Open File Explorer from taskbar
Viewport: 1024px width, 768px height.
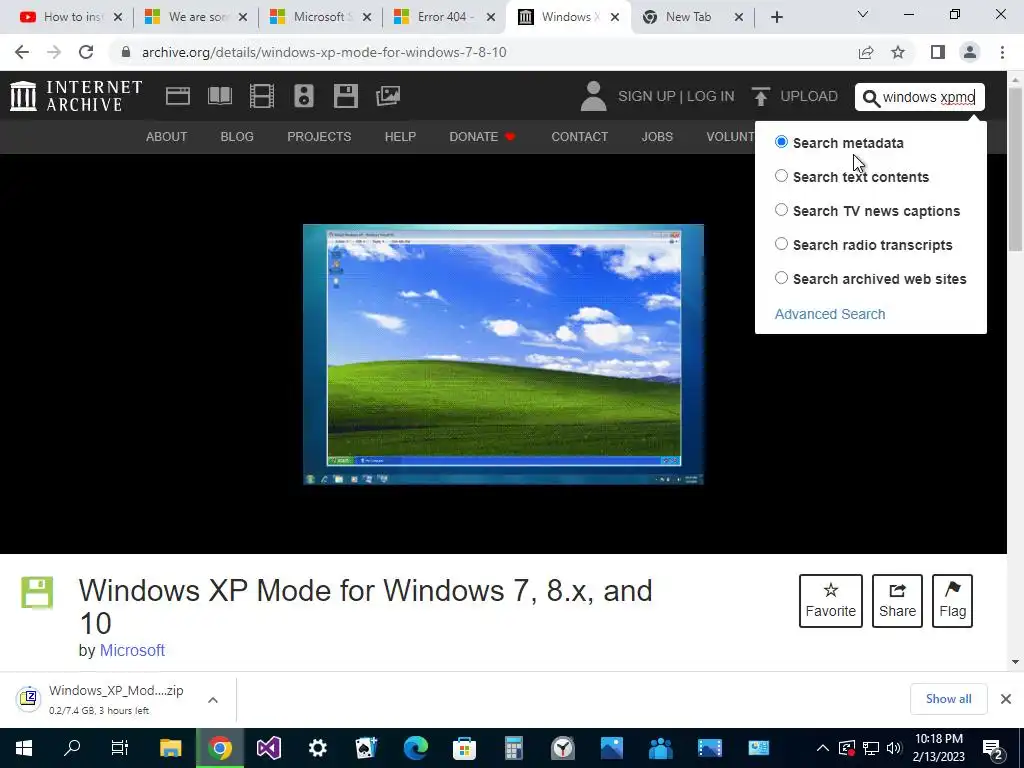[170, 748]
